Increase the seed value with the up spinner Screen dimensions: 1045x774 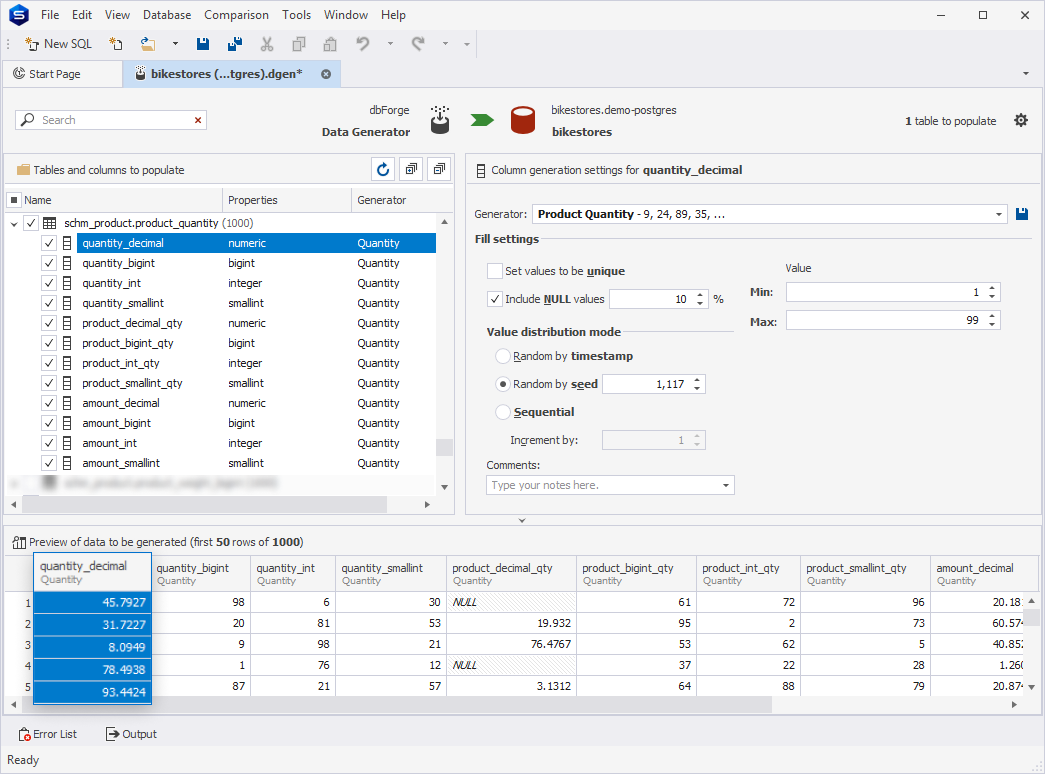[x=697, y=380]
